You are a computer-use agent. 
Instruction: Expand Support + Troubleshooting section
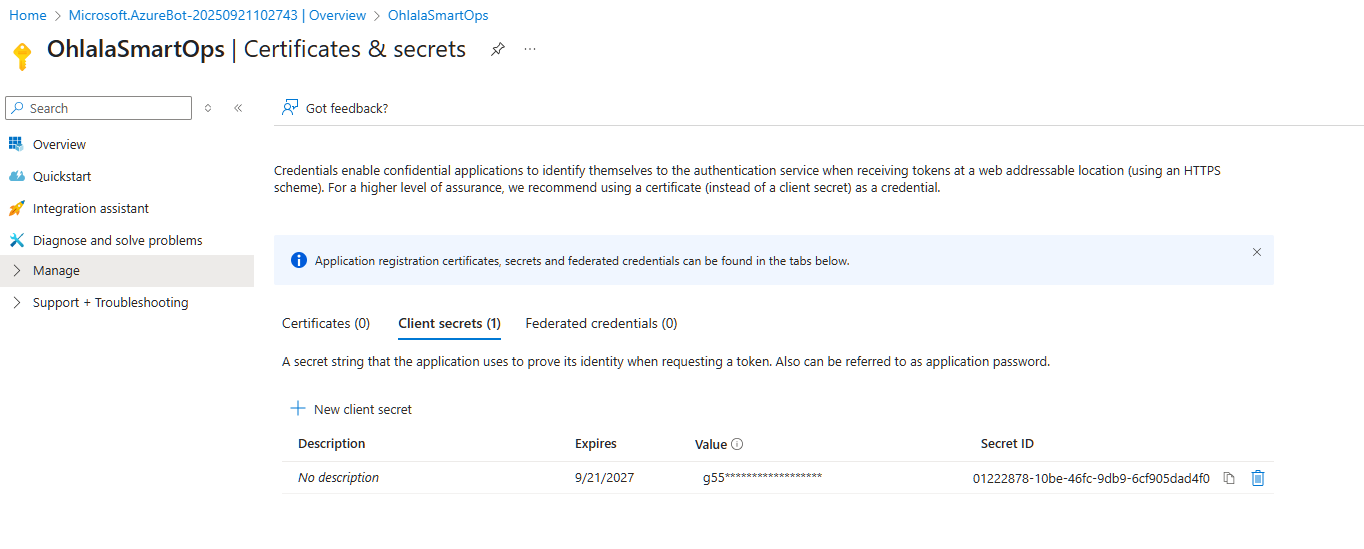click(110, 303)
